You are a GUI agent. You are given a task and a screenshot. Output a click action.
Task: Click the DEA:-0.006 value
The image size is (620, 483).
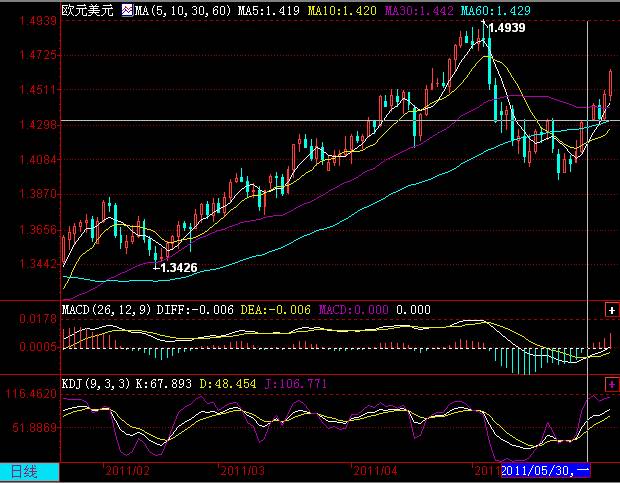point(276,309)
